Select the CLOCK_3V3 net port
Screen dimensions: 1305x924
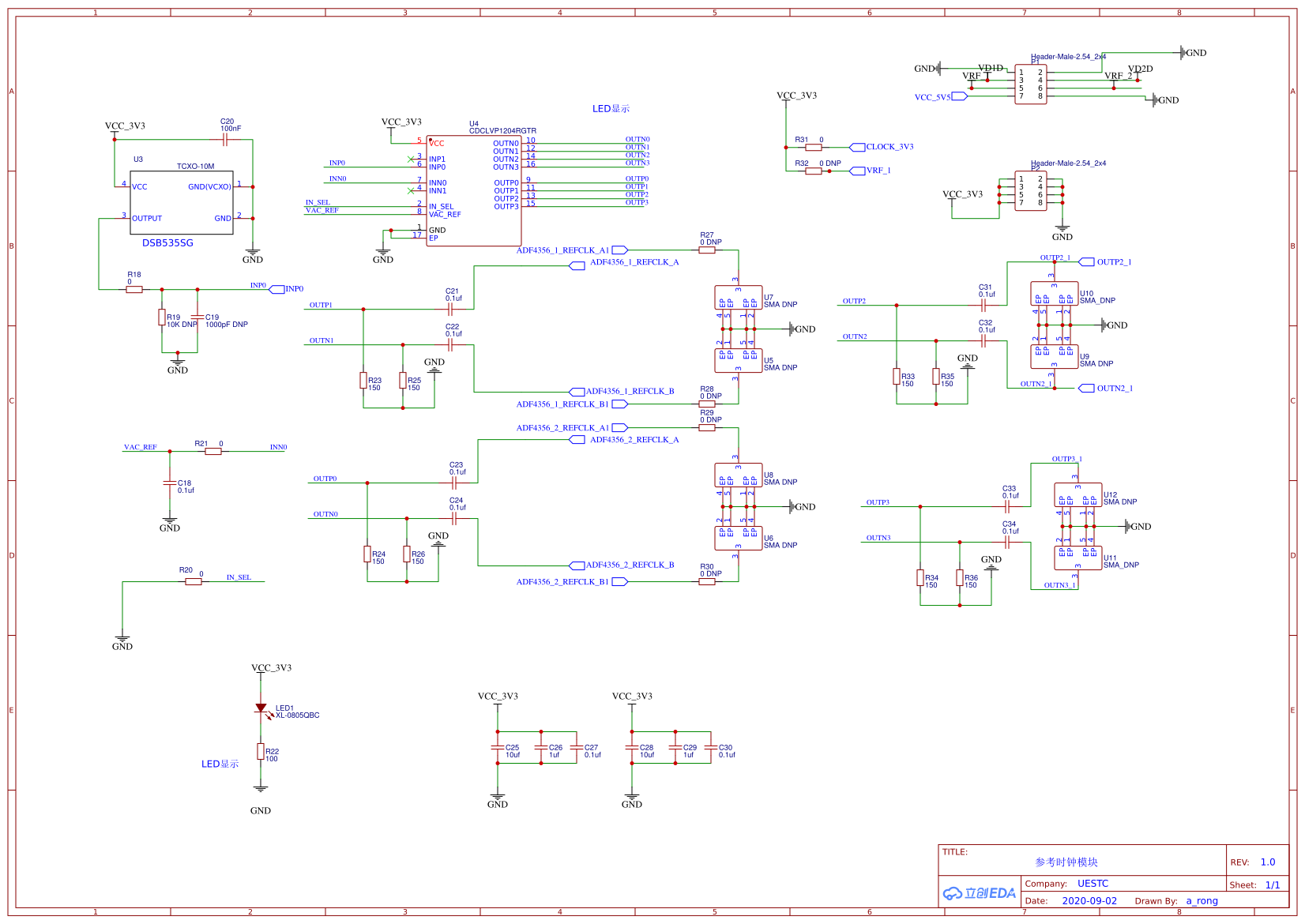tap(882, 147)
